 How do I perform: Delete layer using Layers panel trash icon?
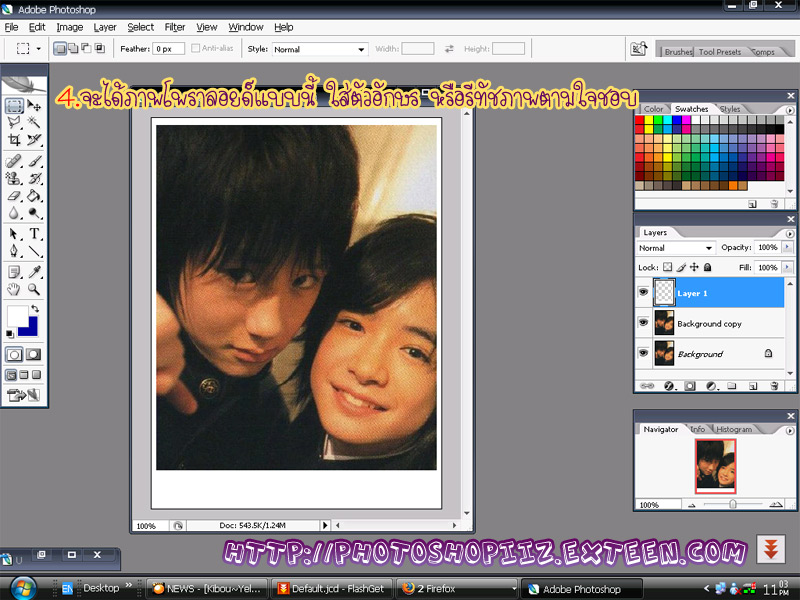click(x=774, y=386)
